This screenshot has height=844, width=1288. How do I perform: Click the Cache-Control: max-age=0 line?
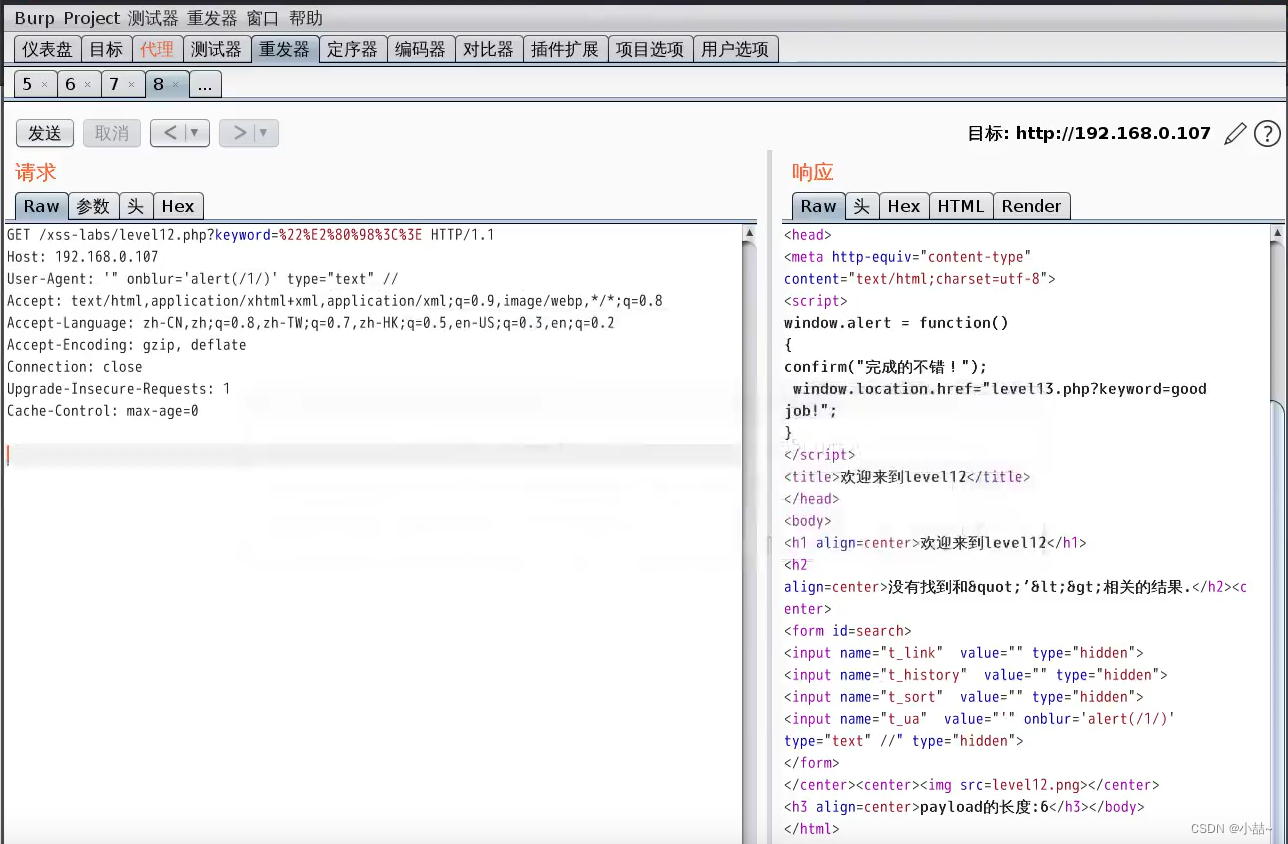[x=103, y=411]
